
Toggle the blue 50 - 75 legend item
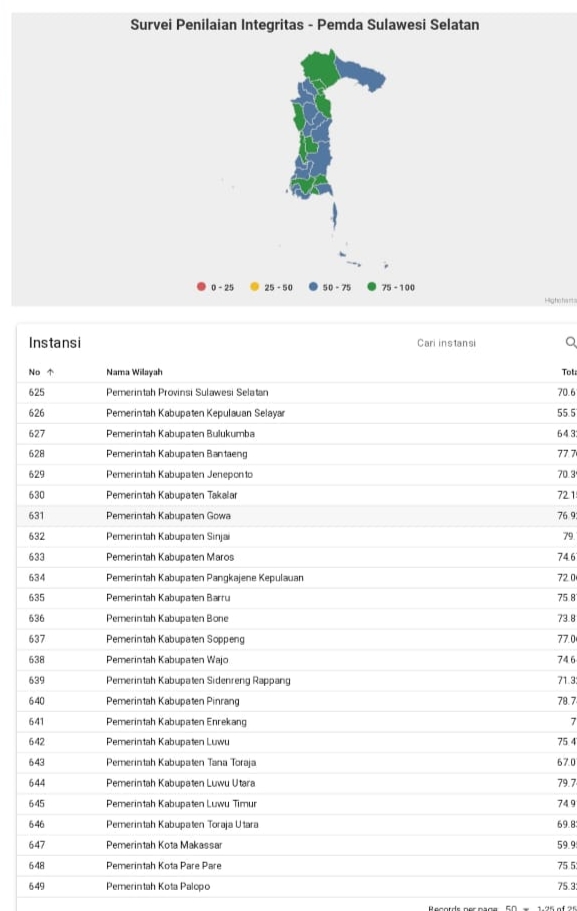point(329,287)
